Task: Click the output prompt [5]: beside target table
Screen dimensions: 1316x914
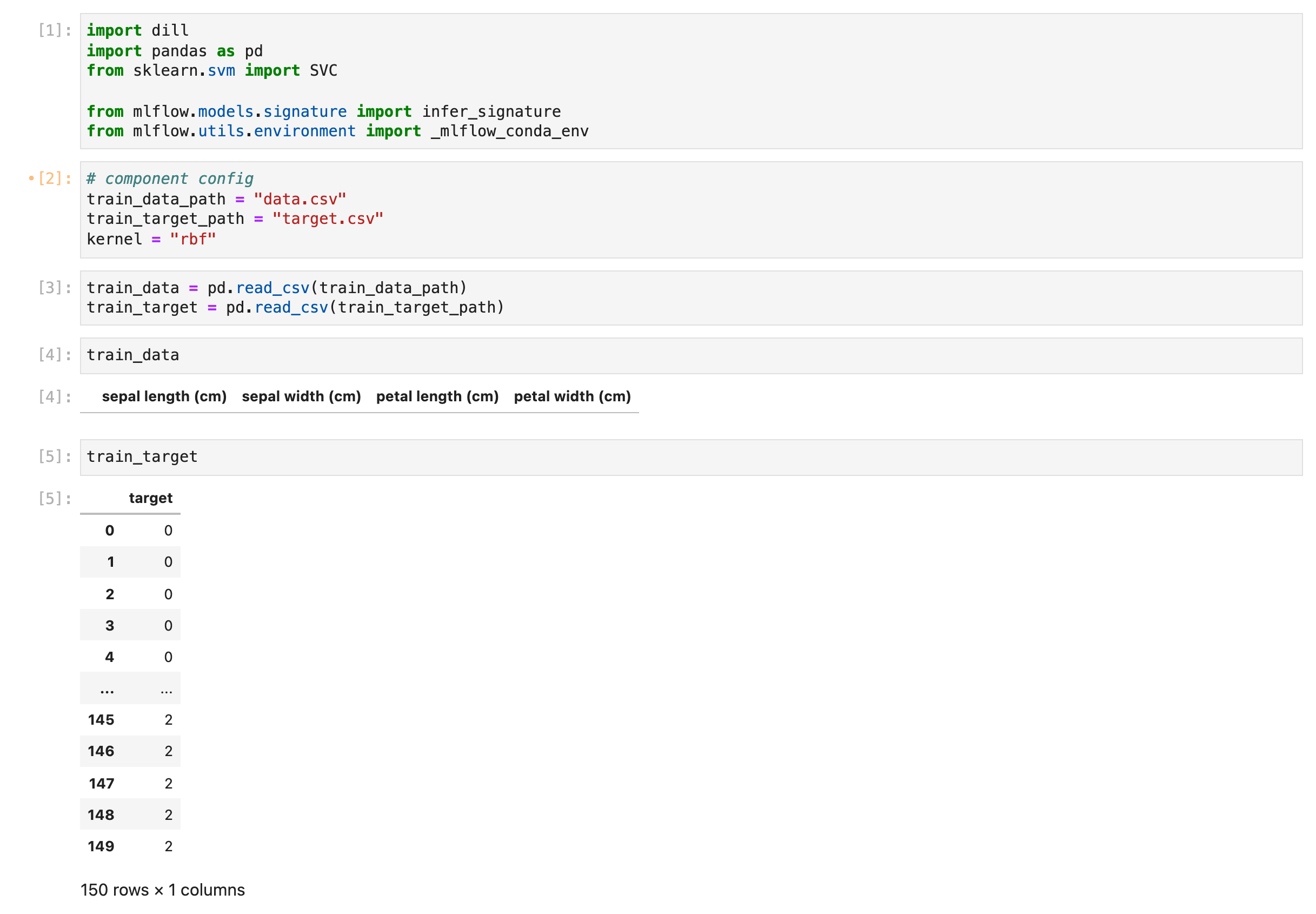Action: (x=55, y=498)
